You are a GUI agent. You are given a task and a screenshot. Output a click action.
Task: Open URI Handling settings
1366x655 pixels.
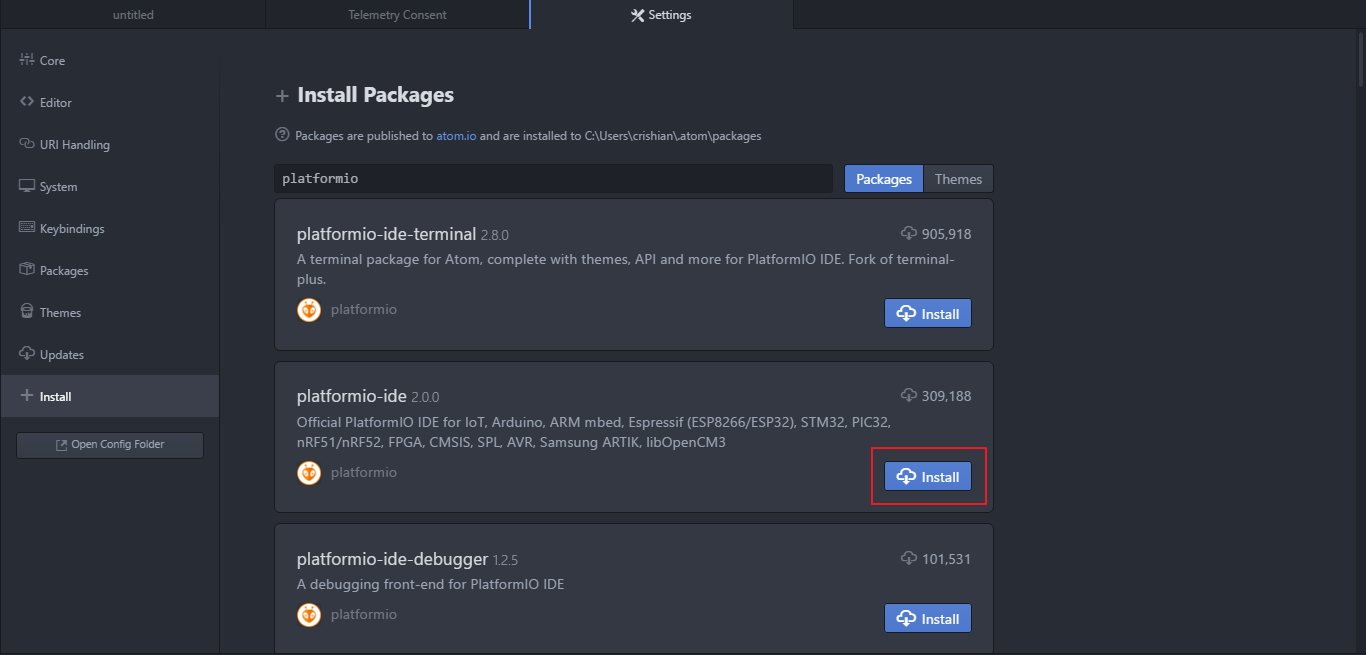point(109,145)
